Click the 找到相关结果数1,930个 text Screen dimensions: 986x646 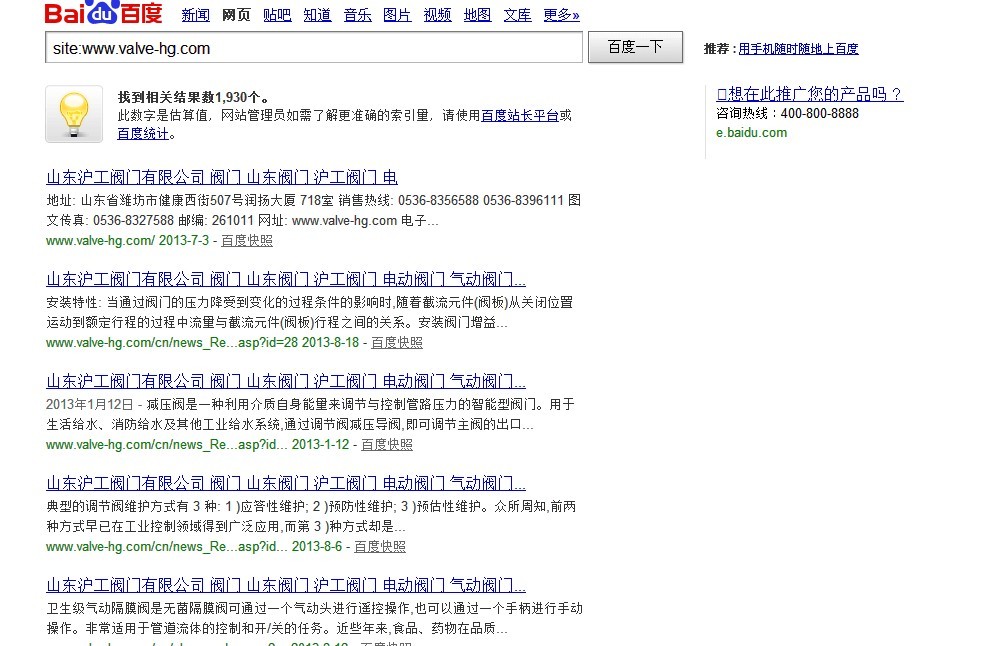click(193, 97)
